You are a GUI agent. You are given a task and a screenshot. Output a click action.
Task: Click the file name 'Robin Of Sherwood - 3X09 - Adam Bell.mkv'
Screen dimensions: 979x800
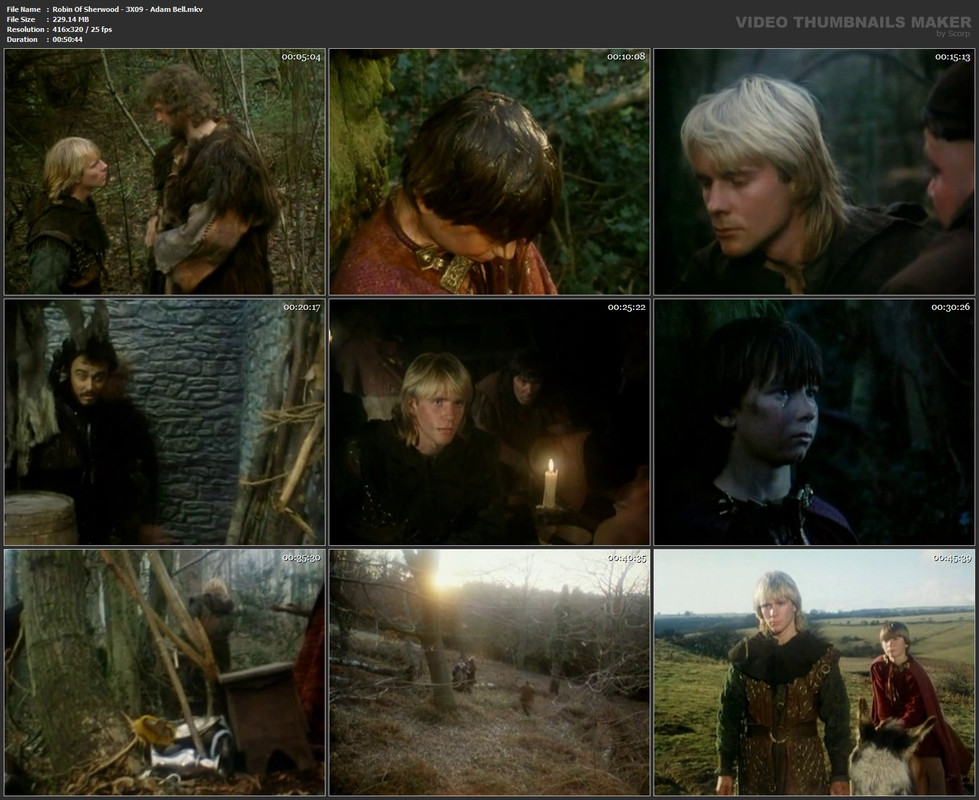pos(127,9)
